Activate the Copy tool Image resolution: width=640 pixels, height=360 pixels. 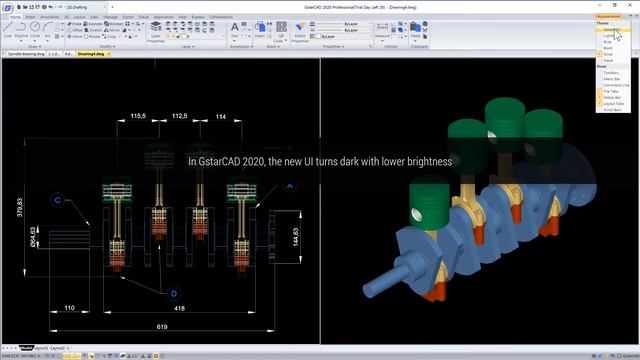[x=110, y=36]
